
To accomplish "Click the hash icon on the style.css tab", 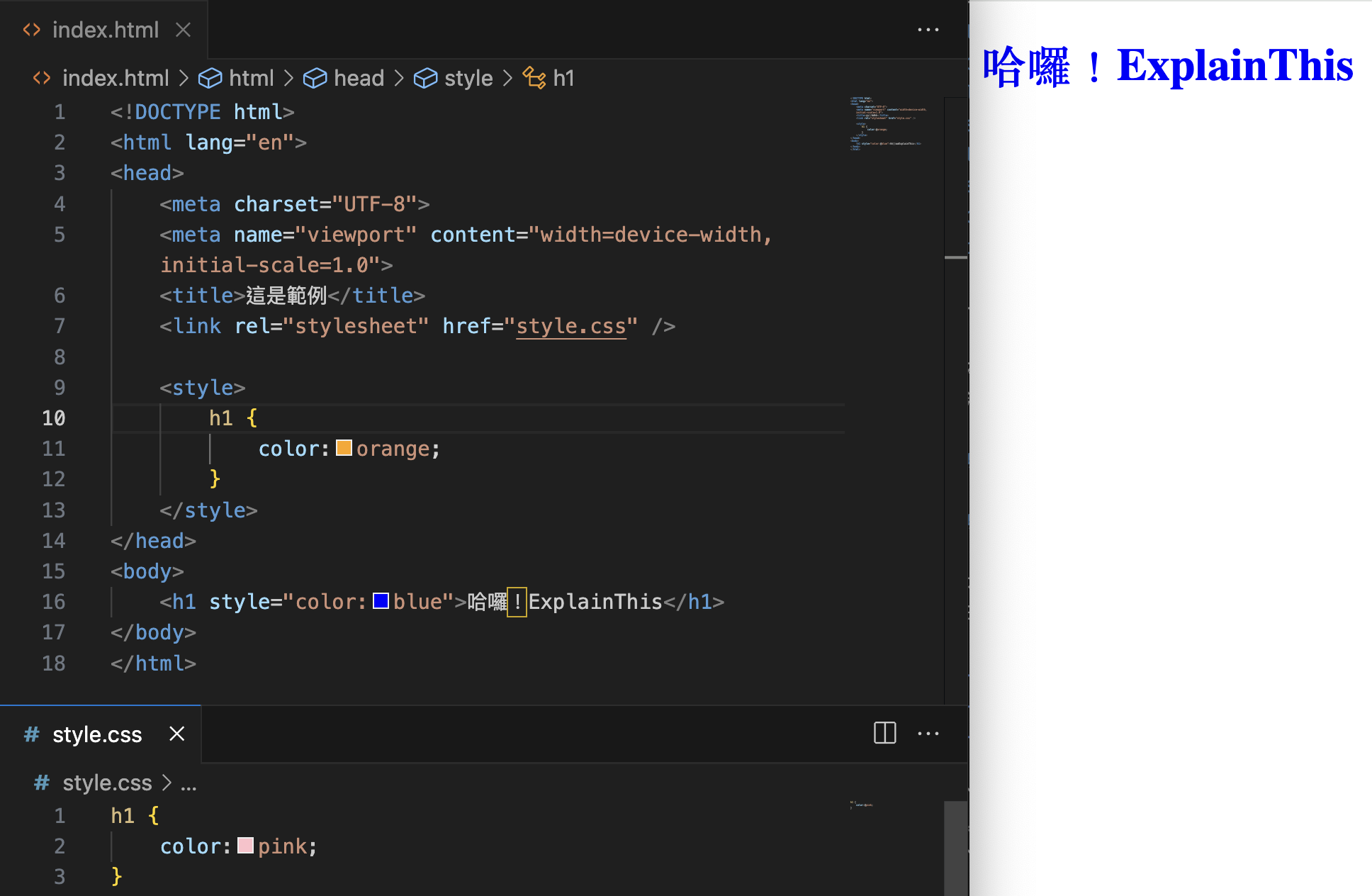I will coord(31,734).
